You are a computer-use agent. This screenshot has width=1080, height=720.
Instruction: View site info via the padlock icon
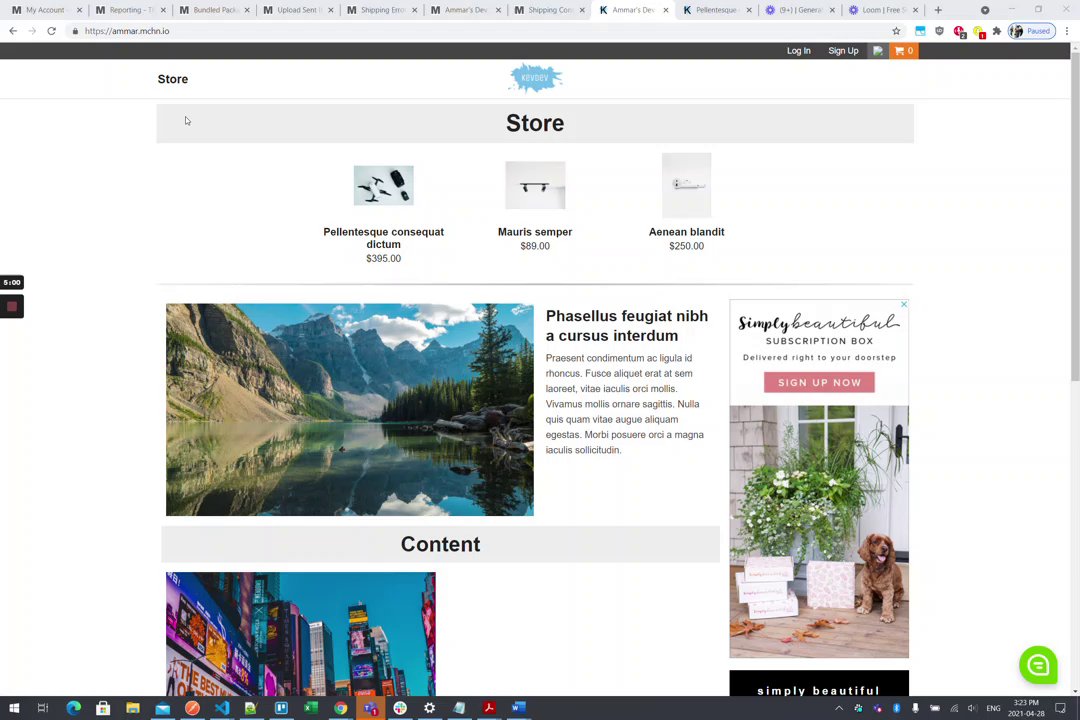coord(75,31)
